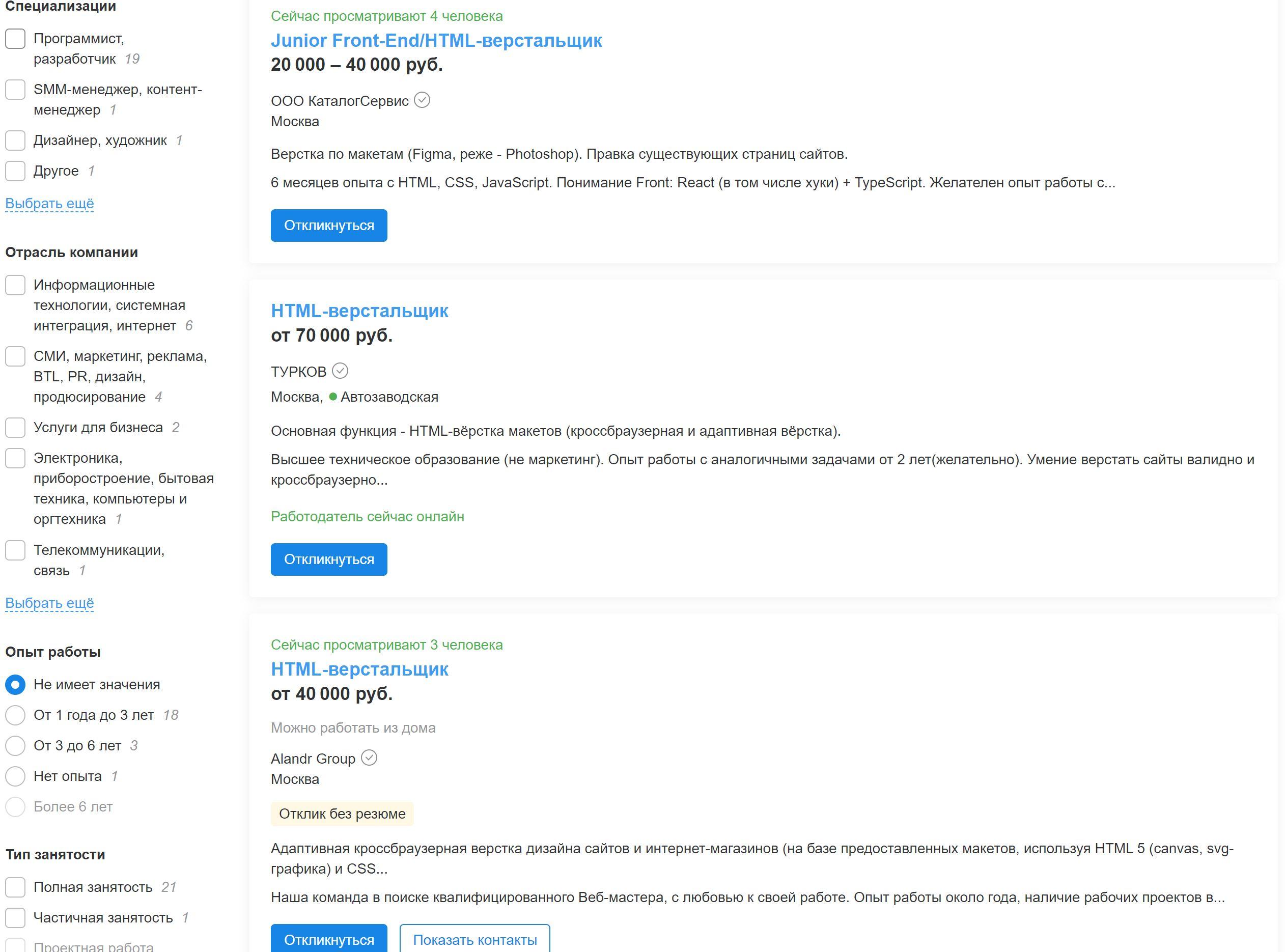Click green metro dot before Автозаводская
Viewport: 1285px width, 952px height.
[332, 397]
